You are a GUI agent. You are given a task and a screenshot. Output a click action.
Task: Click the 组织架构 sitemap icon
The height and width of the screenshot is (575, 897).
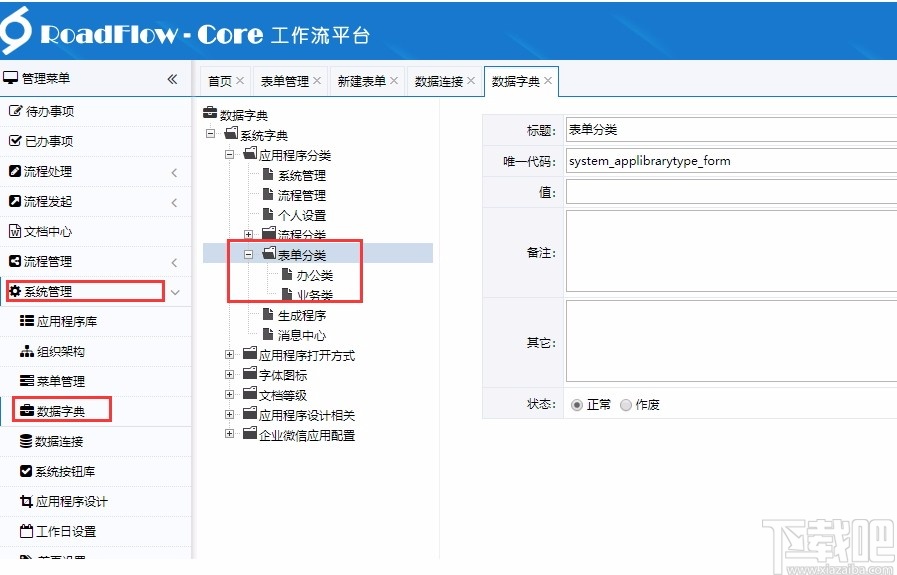point(26,351)
